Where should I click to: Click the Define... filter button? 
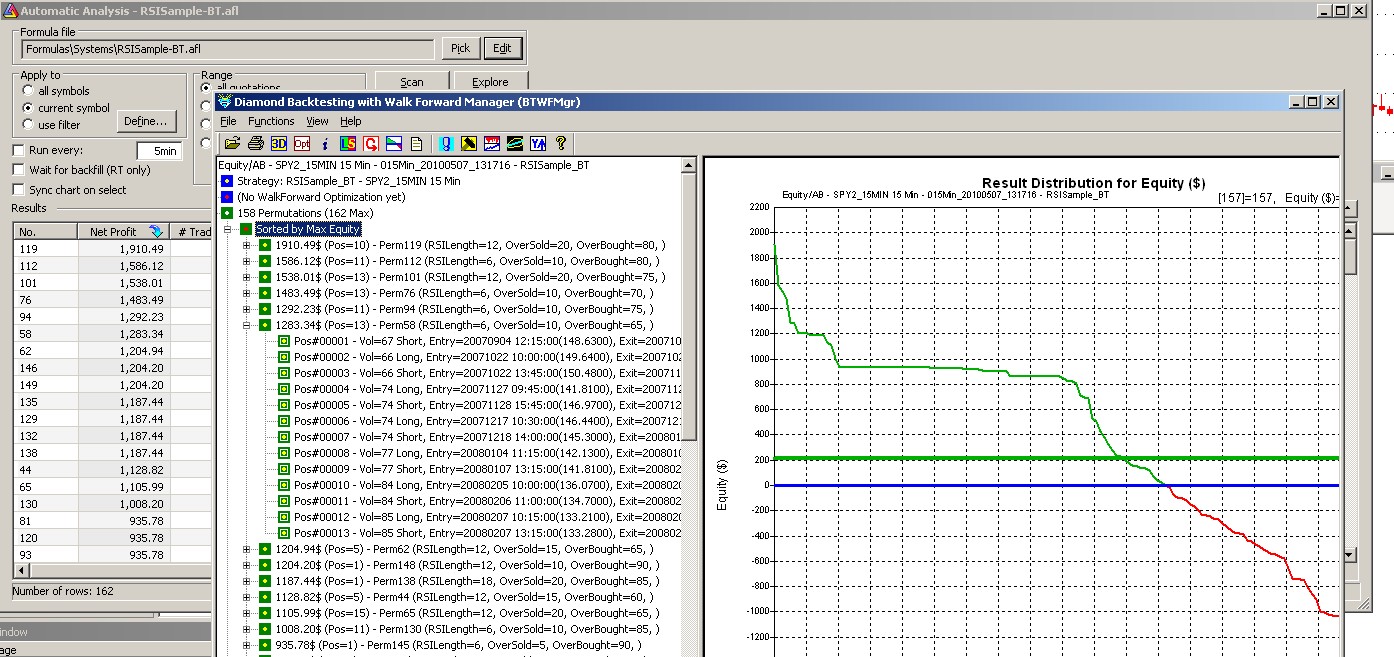[x=146, y=121]
